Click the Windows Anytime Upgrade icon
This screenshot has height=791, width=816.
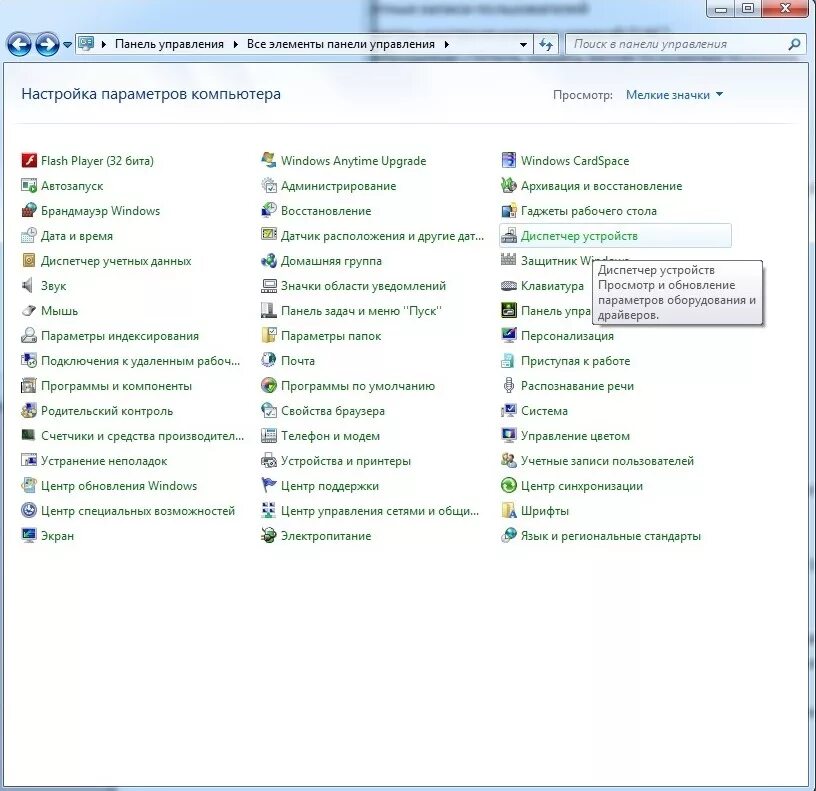[x=269, y=160]
